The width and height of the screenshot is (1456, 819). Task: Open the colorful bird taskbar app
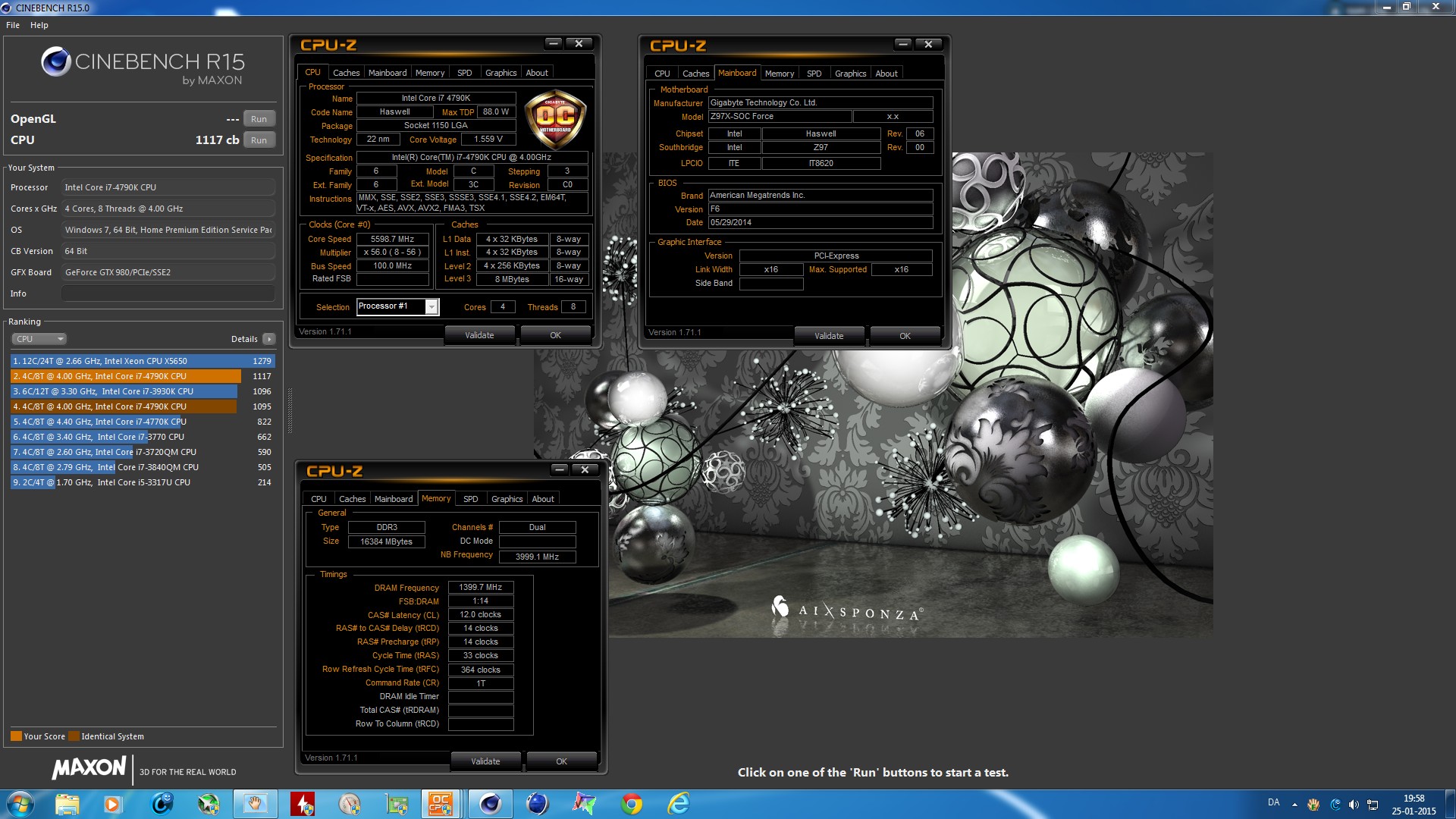(584, 804)
